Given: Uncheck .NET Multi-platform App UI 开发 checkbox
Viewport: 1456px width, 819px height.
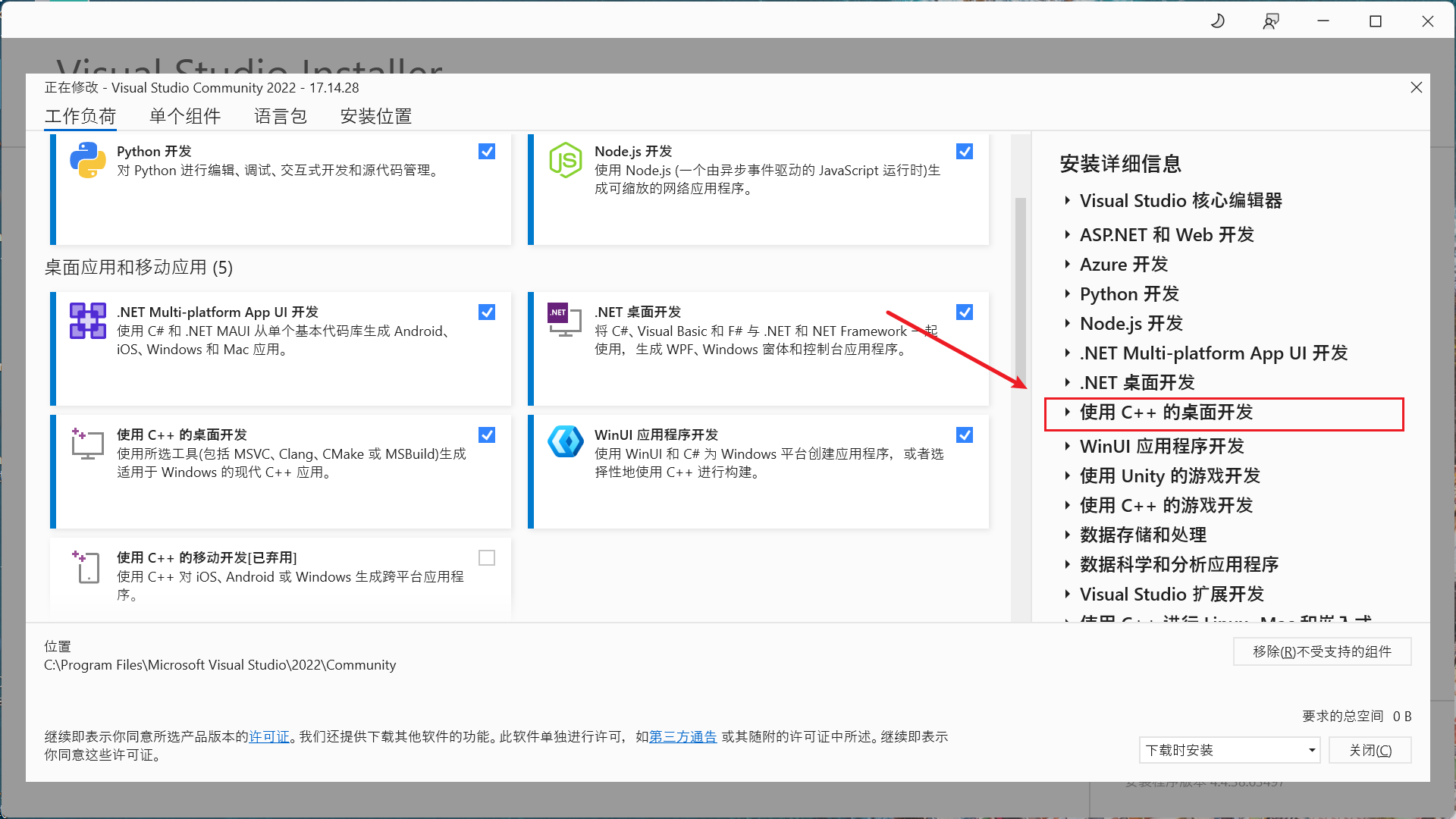Looking at the screenshot, I should tap(487, 312).
